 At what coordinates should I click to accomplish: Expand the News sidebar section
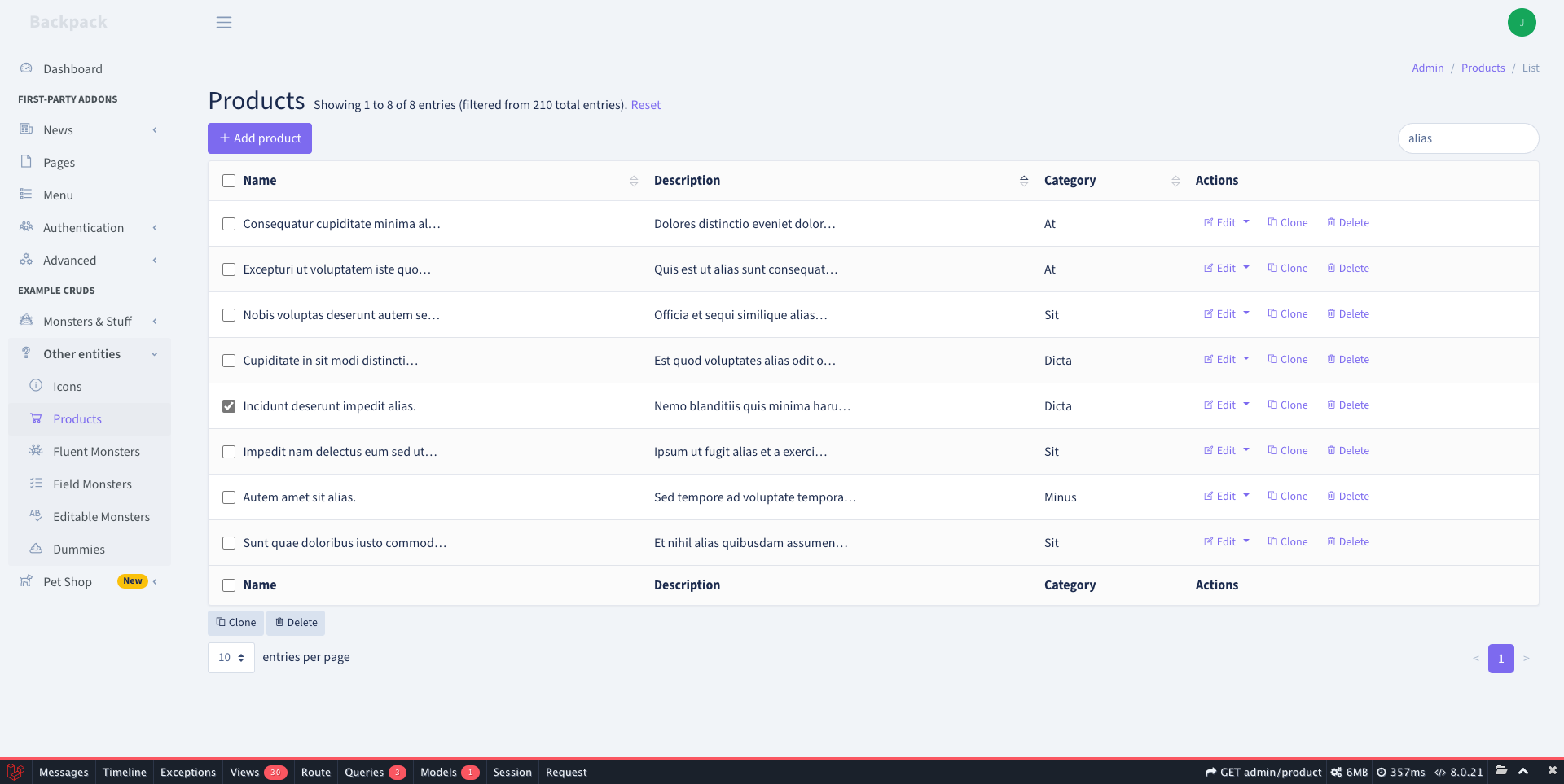tap(90, 130)
